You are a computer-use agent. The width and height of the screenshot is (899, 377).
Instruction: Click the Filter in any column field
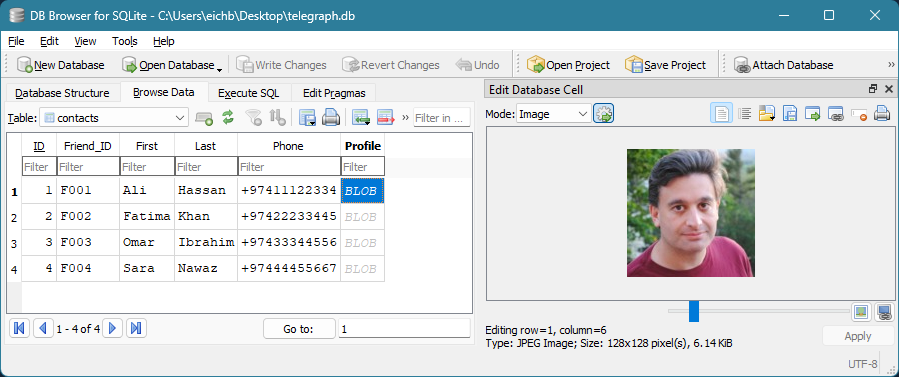(441, 118)
